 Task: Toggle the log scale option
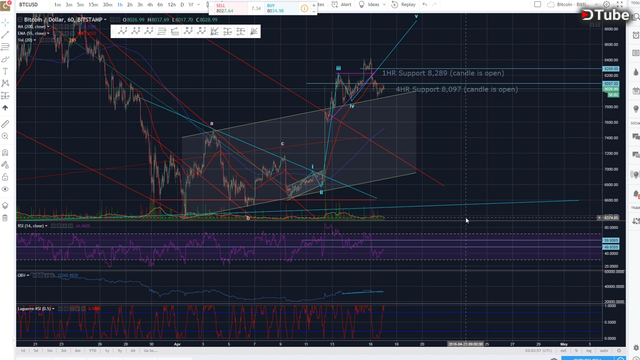coord(589,351)
